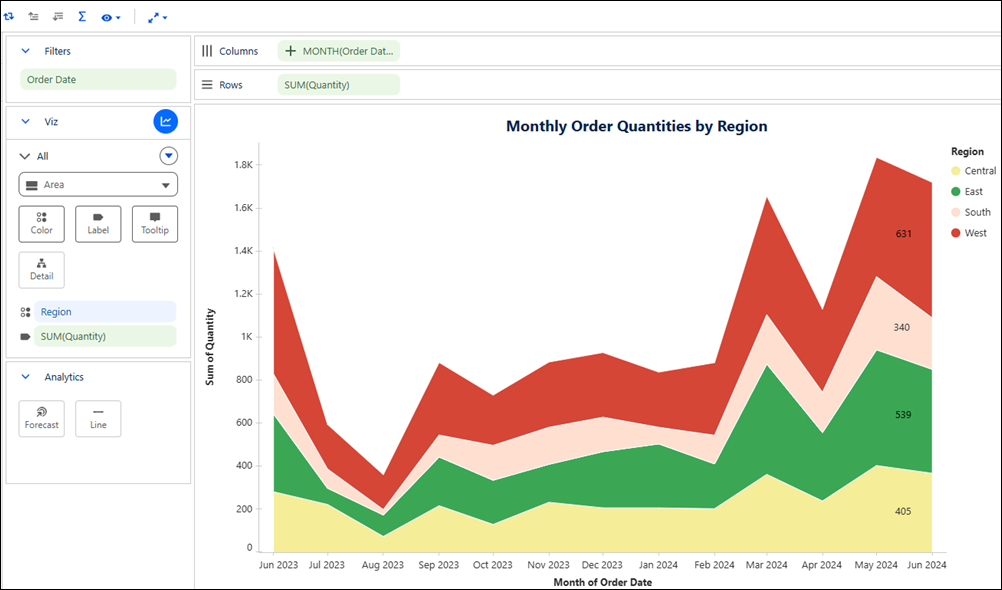Click the Columns shelf label
Image resolution: width=1002 pixels, height=590 pixels.
238,51
